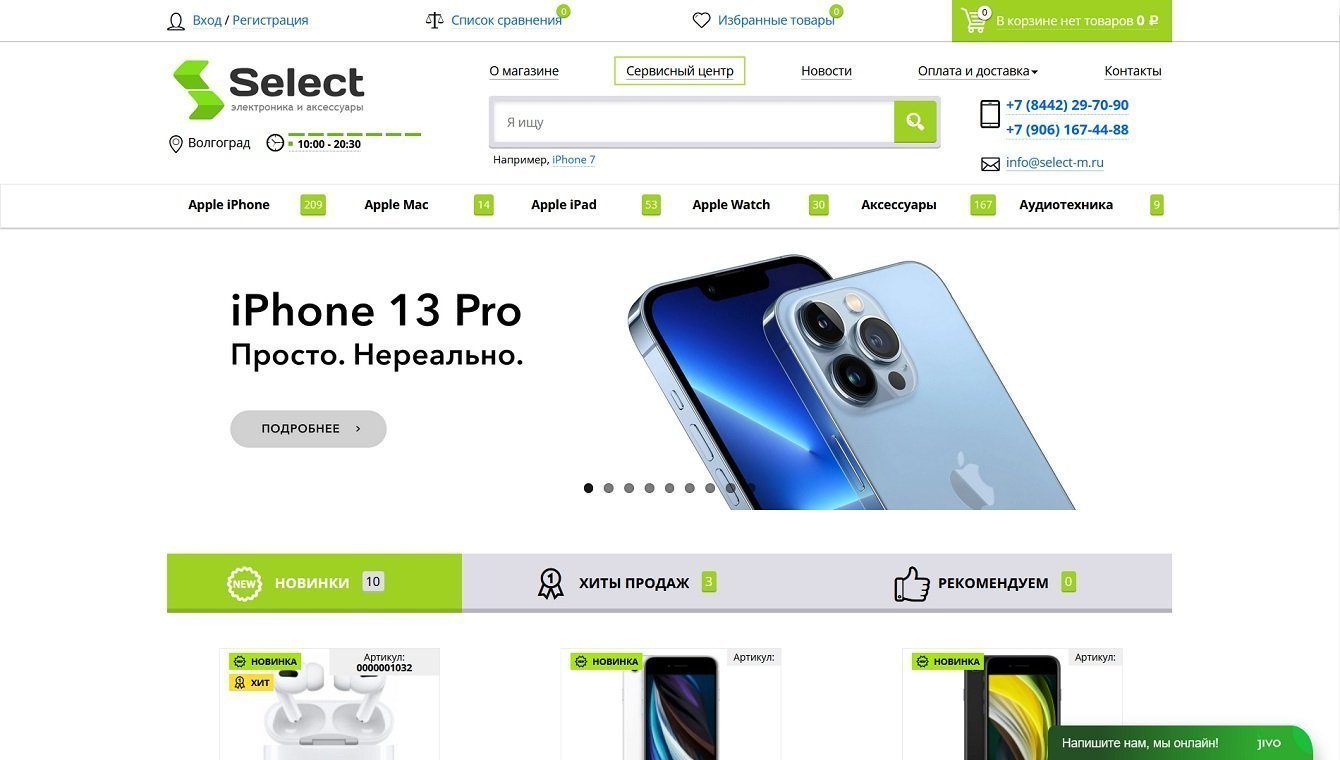Switch to the Хиты продаж tab
The width and height of the screenshot is (1340, 760).
627,582
